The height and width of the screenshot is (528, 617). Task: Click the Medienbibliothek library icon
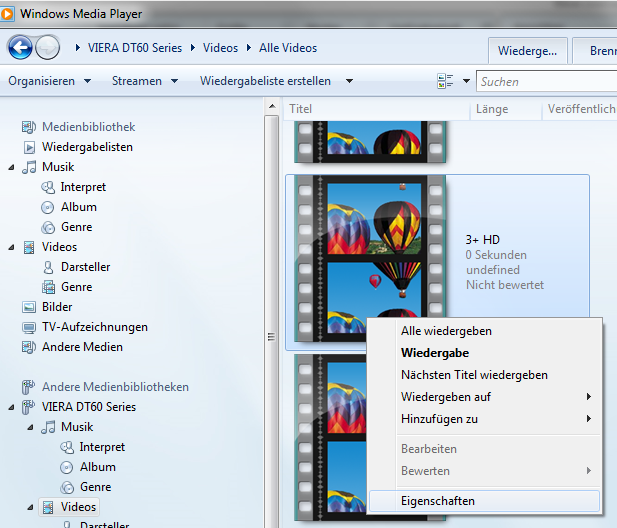pyautogui.click(x=29, y=127)
